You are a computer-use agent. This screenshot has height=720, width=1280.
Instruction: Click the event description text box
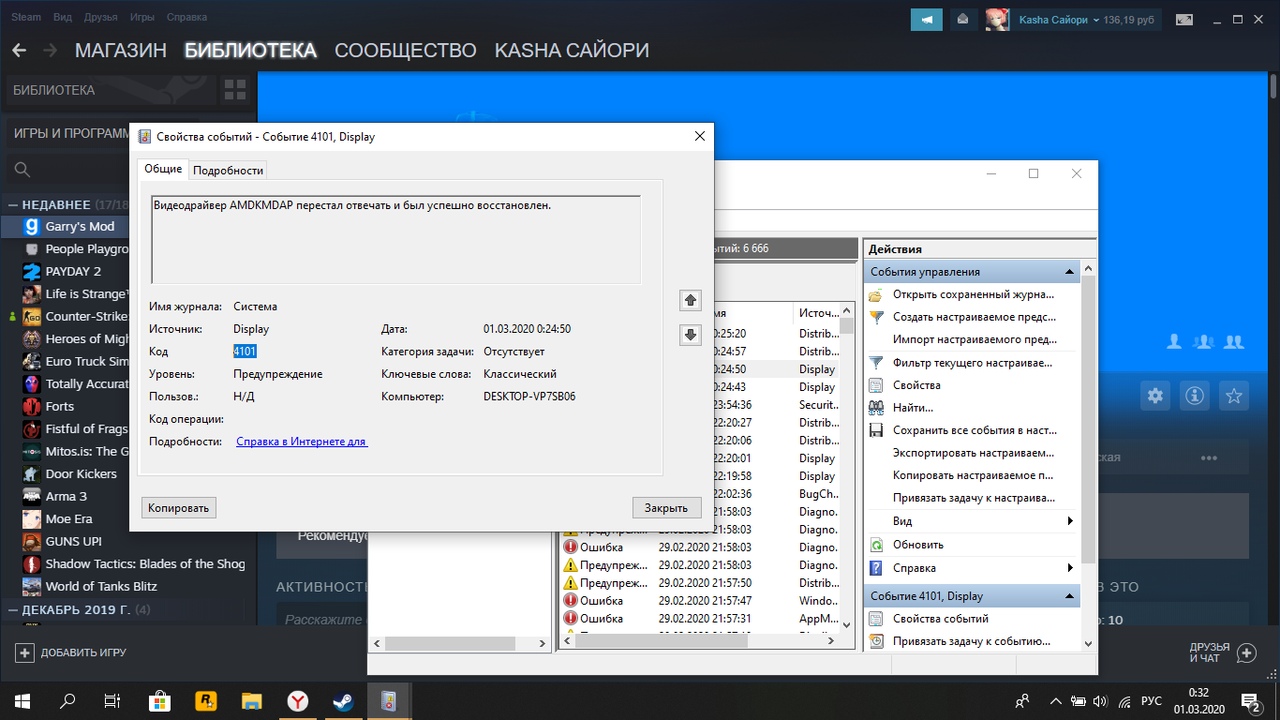(x=396, y=240)
